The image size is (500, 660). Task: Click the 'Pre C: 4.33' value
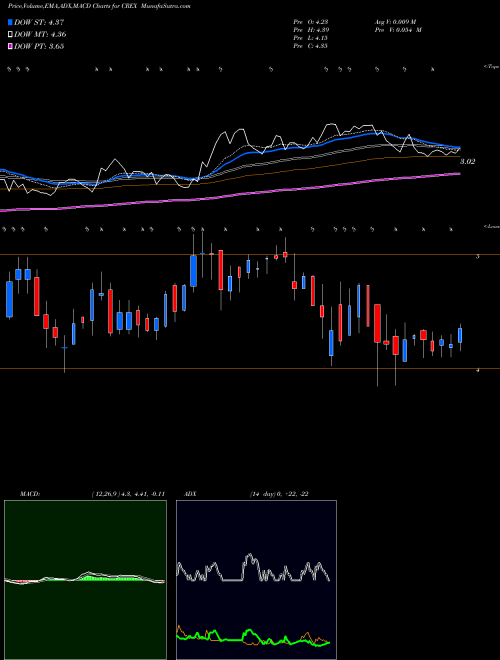[311, 46]
